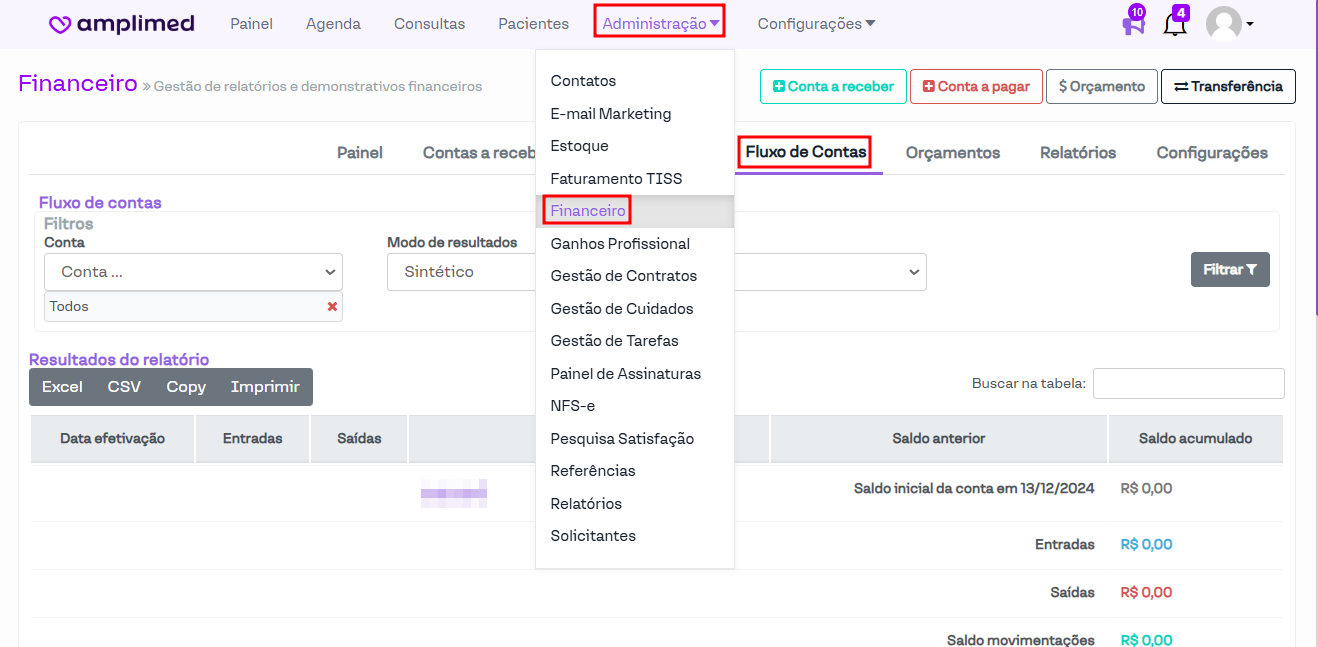
Task: Click the Conta a pagar button
Action: click(976, 87)
